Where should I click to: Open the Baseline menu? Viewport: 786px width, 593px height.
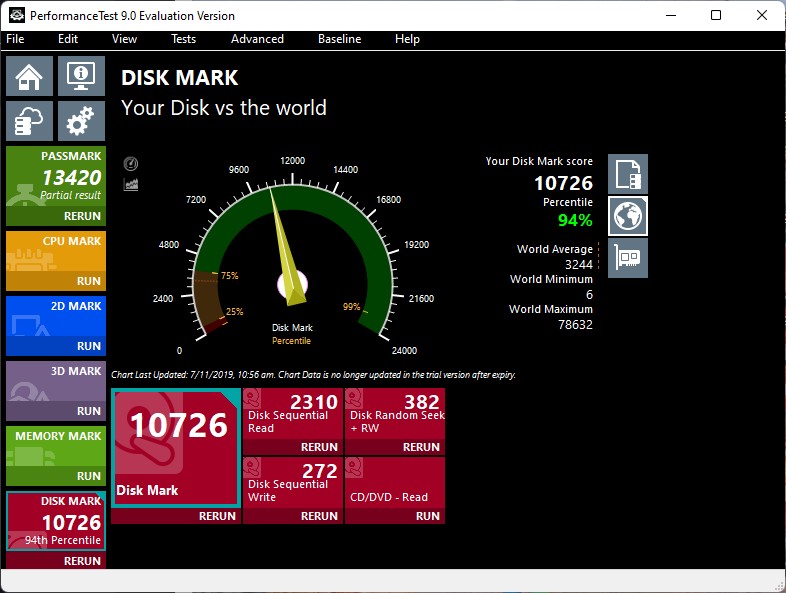pos(339,39)
